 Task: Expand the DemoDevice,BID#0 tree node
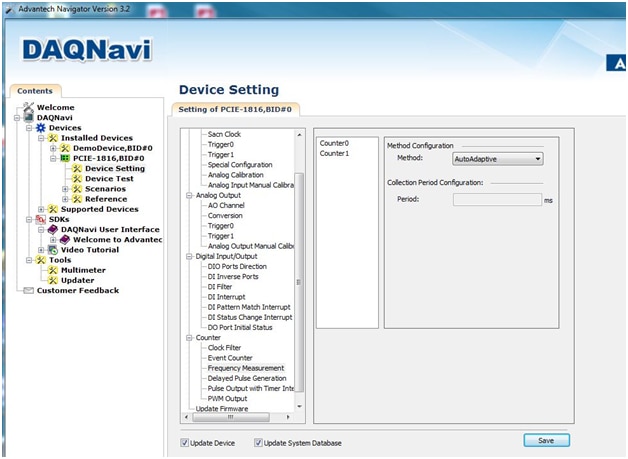pos(53,148)
